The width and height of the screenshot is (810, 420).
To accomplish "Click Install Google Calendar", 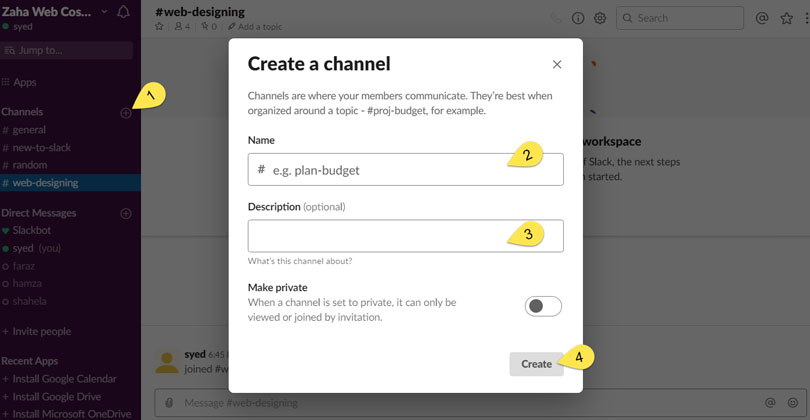I will [59, 379].
